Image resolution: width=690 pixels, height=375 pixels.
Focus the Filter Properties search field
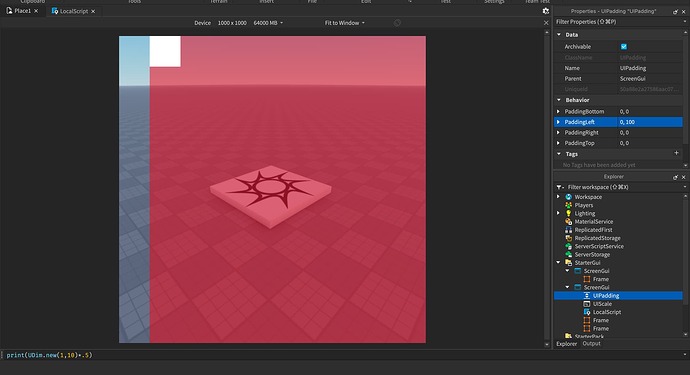pos(617,22)
